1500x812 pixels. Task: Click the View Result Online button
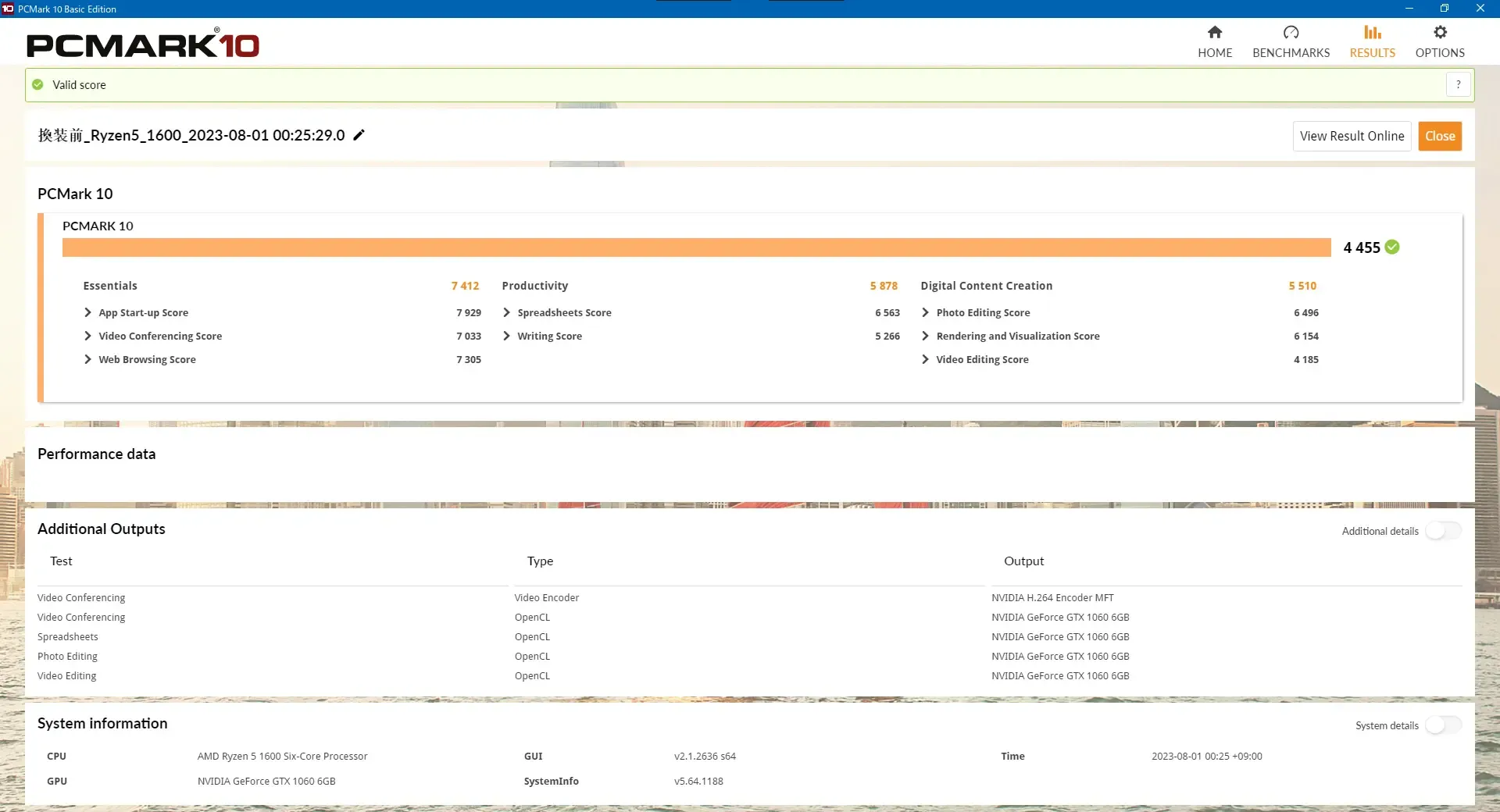click(1352, 136)
